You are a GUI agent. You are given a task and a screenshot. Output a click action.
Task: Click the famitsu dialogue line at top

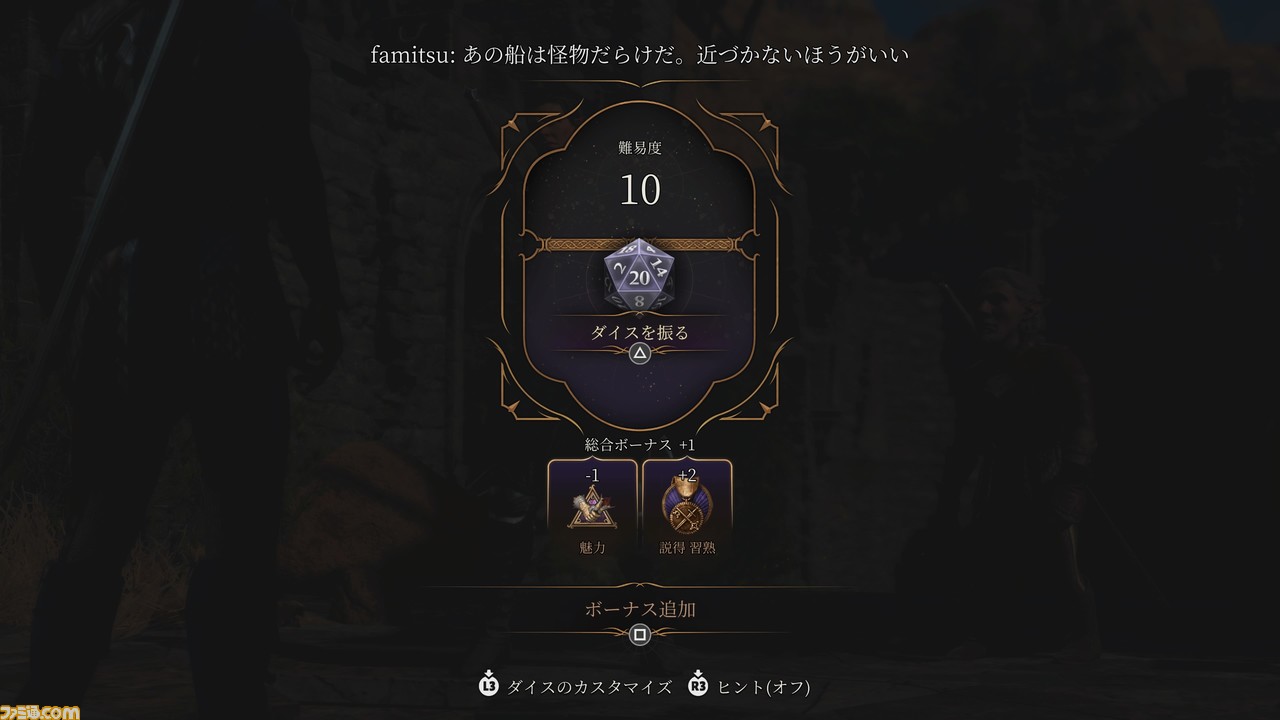coord(640,54)
